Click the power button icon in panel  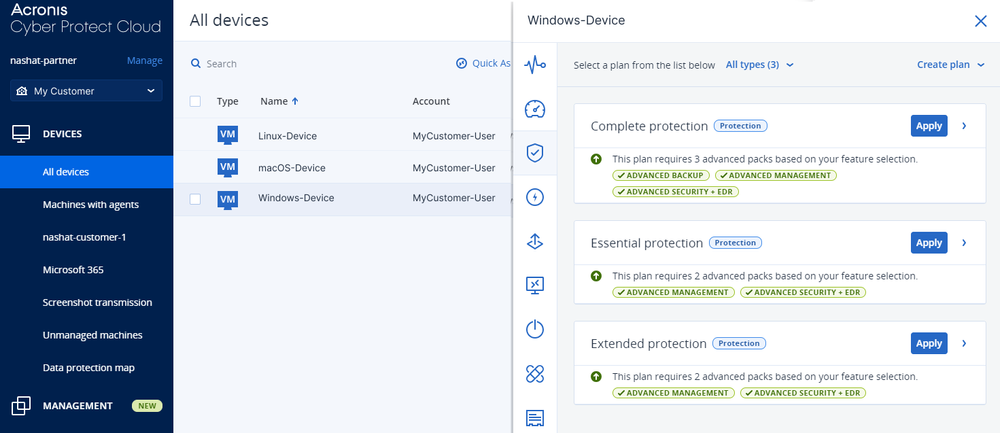534,329
